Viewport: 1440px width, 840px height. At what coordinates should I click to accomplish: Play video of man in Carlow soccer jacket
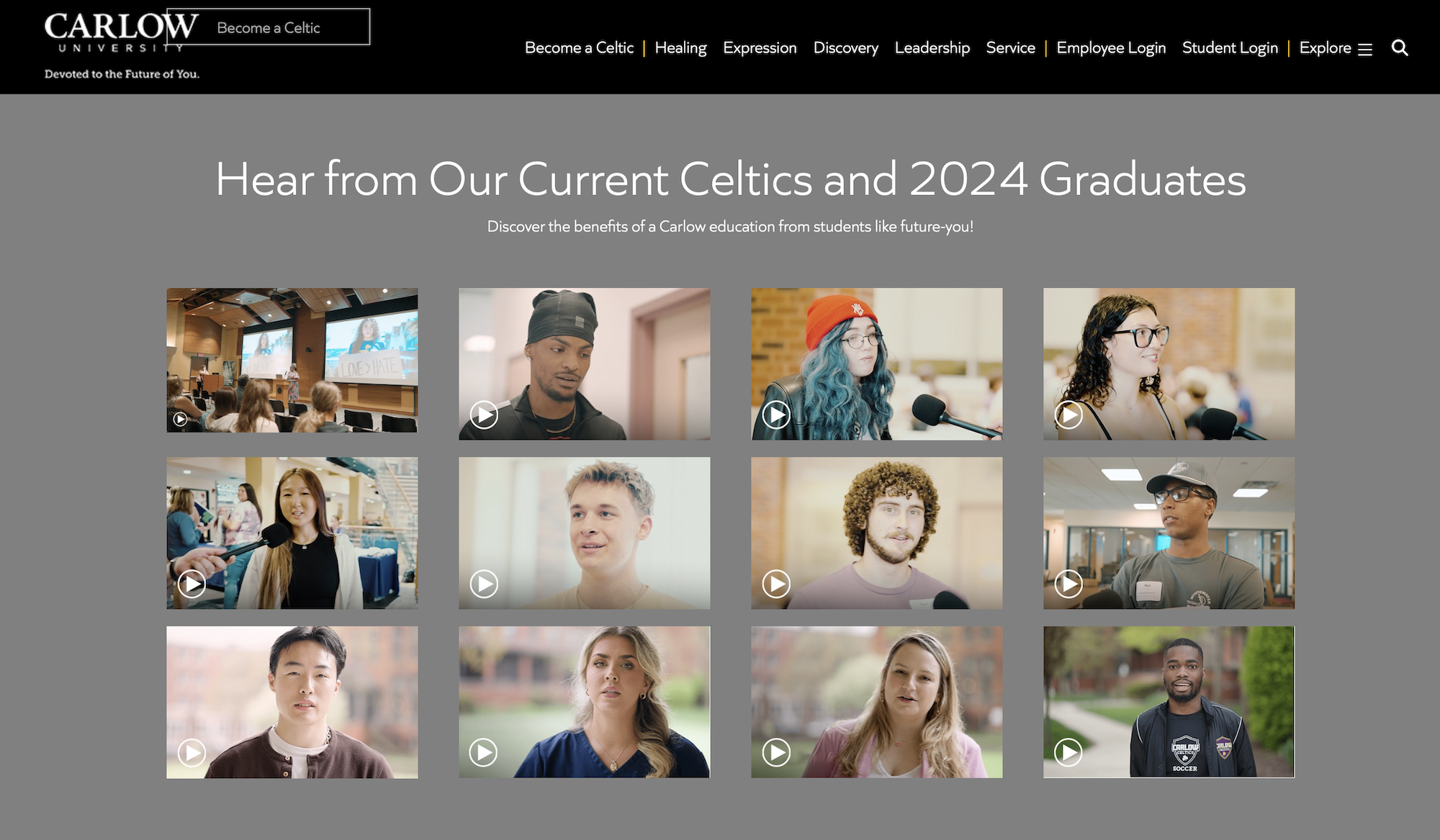tap(1068, 753)
